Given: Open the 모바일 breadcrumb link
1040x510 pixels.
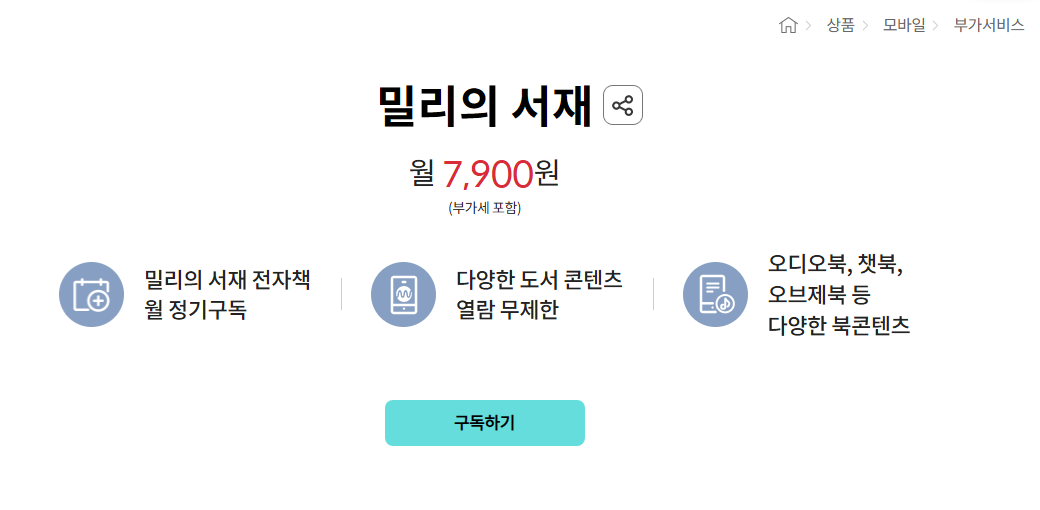Looking at the screenshot, I should (904, 26).
